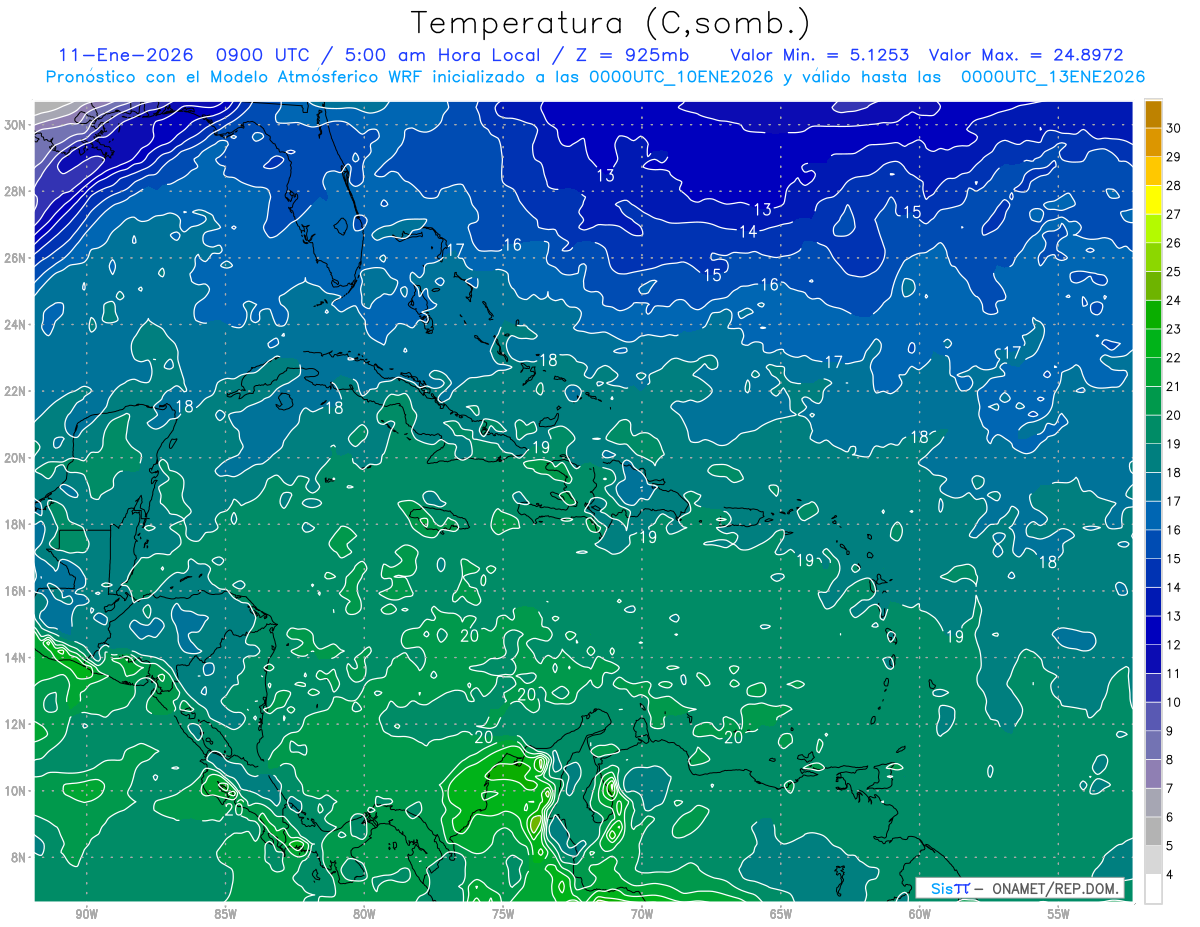1200x927 pixels.
Task: Click the colorbar swatch between 23 and 24
Action: click(x=1153, y=315)
